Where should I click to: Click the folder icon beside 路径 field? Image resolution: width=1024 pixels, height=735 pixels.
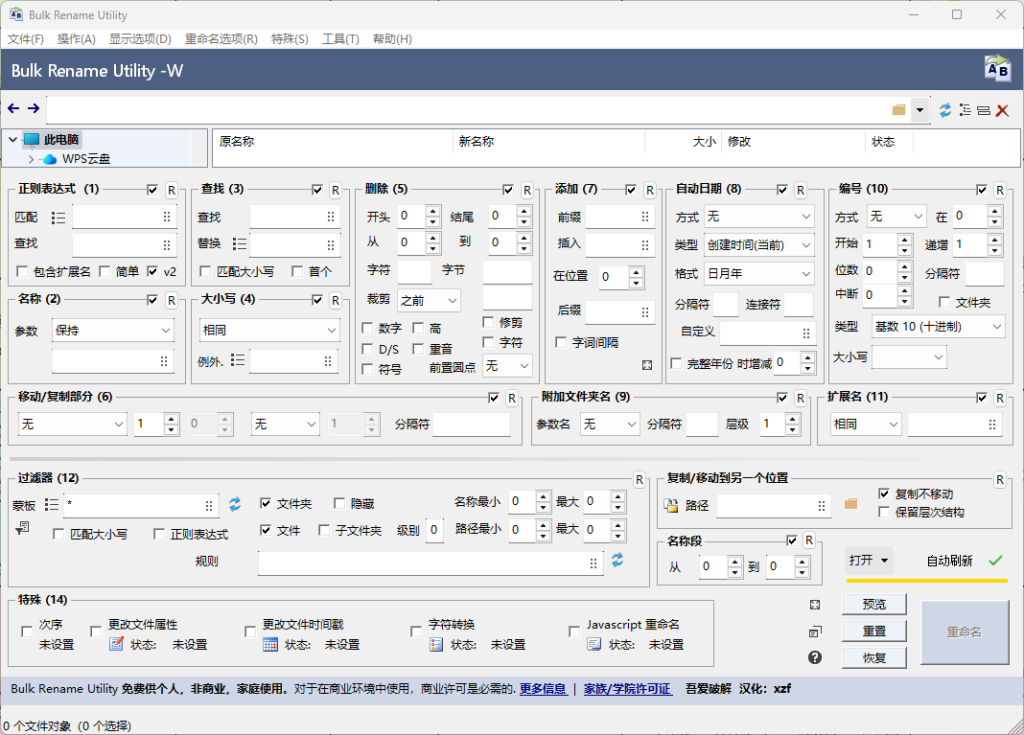click(x=851, y=504)
